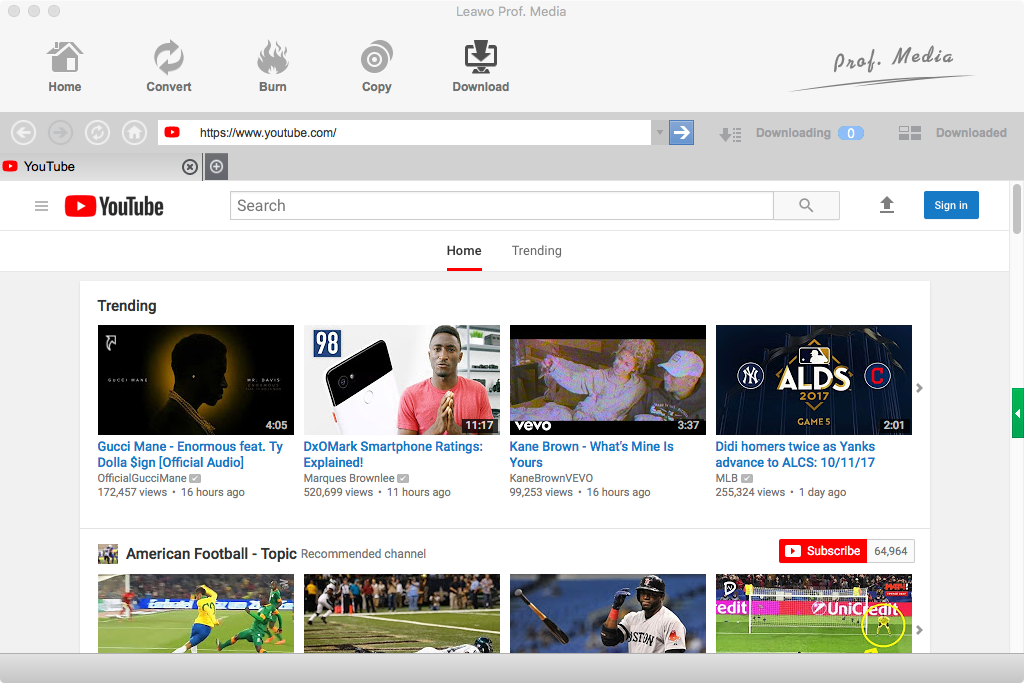Open the URL history dropdown arrow

[659, 132]
